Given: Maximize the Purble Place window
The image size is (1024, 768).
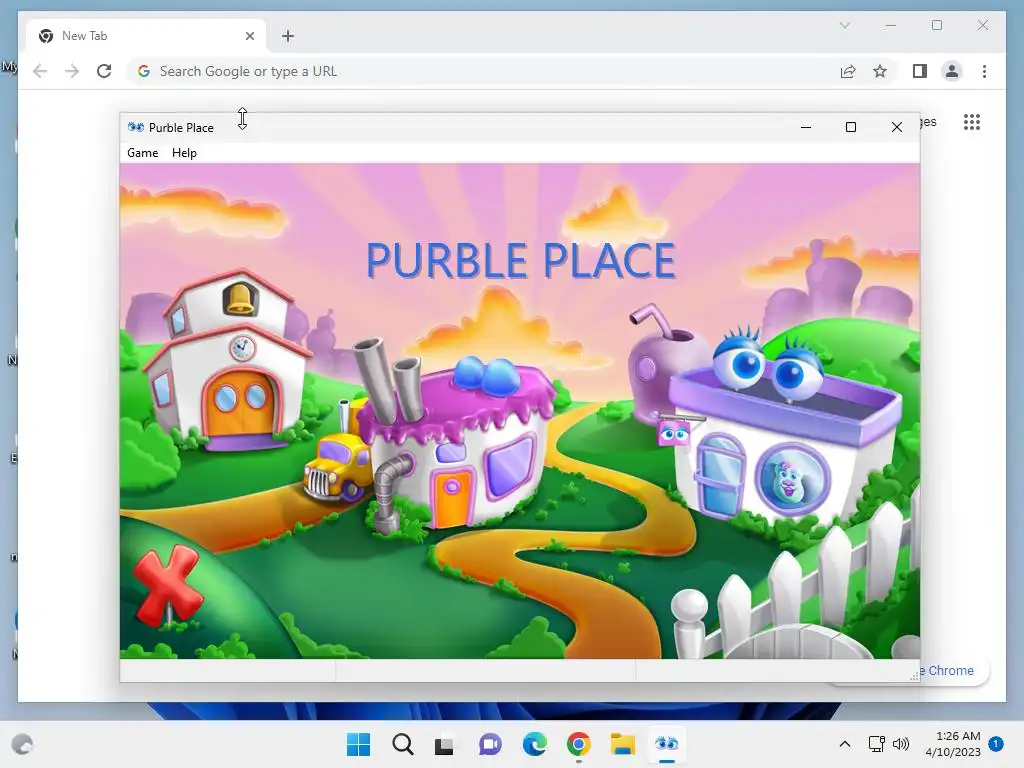Looking at the screenshot, I should tap(851, 127).
